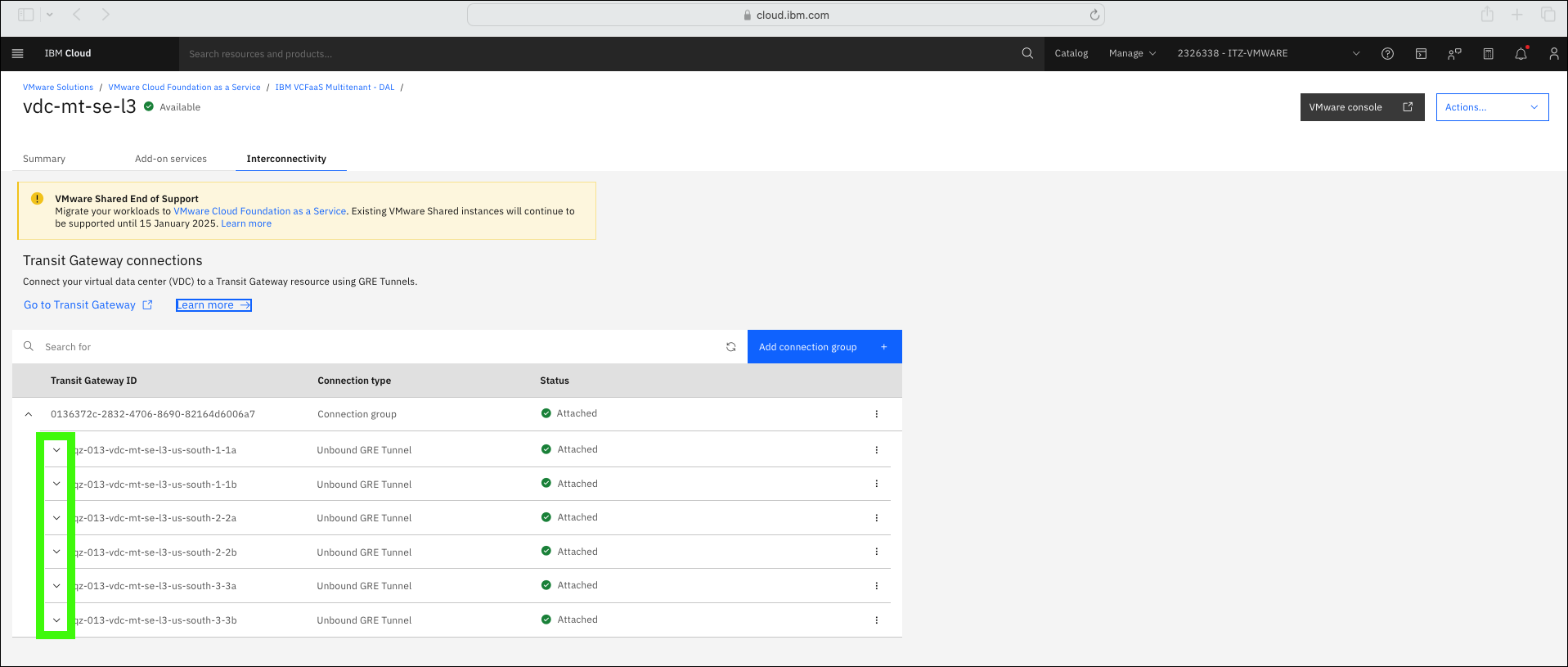
Task: Open overflow menu for tunnel us-south-1-1b
Action: click(876, 484)
